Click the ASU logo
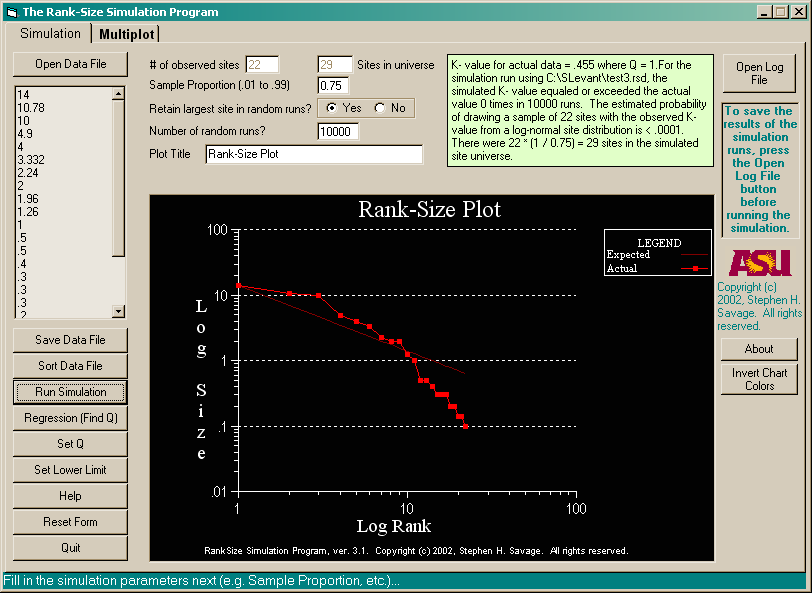Screen dimensions: 812x593 click(x=760, y=263)
